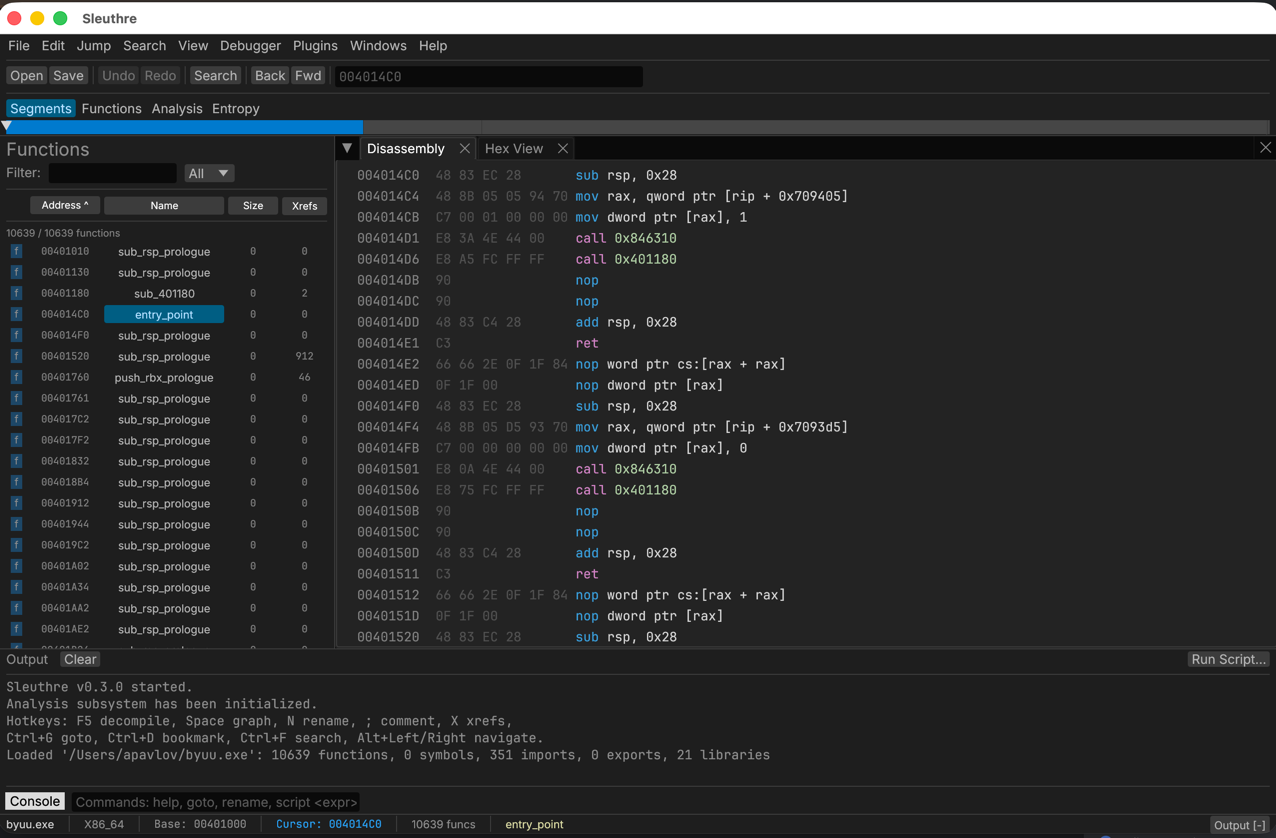Select the Entropy view tab

[x=235, y=108]
